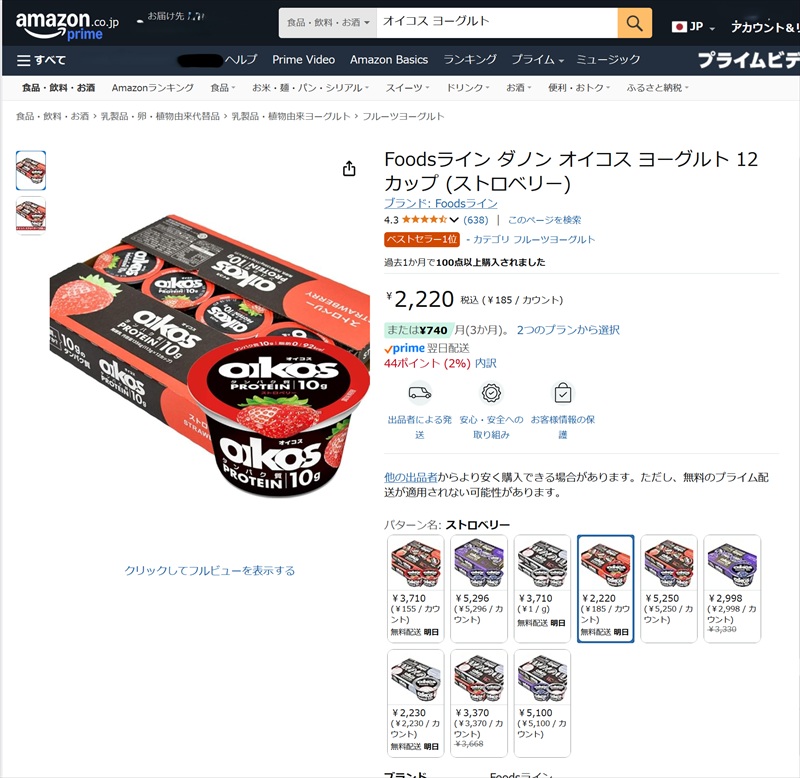The height and width of the screenshot is (778, 800).
Task: Click the safety badge icon
Action: (491, 393)
